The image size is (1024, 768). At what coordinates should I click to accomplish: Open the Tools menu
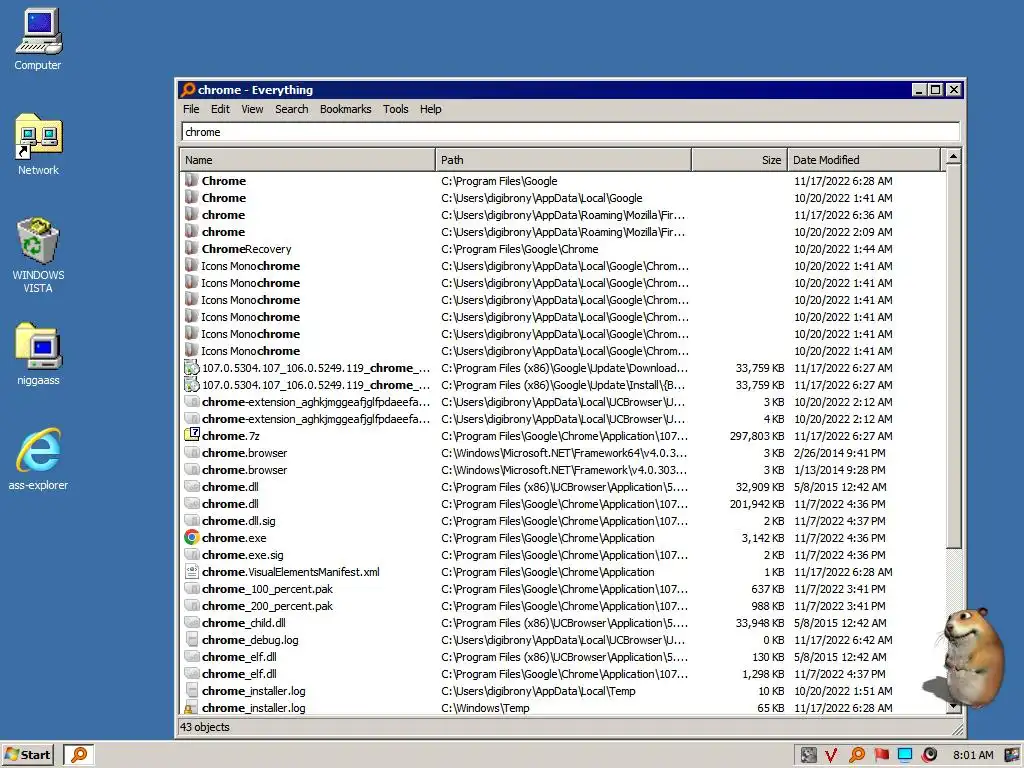(x=395, y=109)
